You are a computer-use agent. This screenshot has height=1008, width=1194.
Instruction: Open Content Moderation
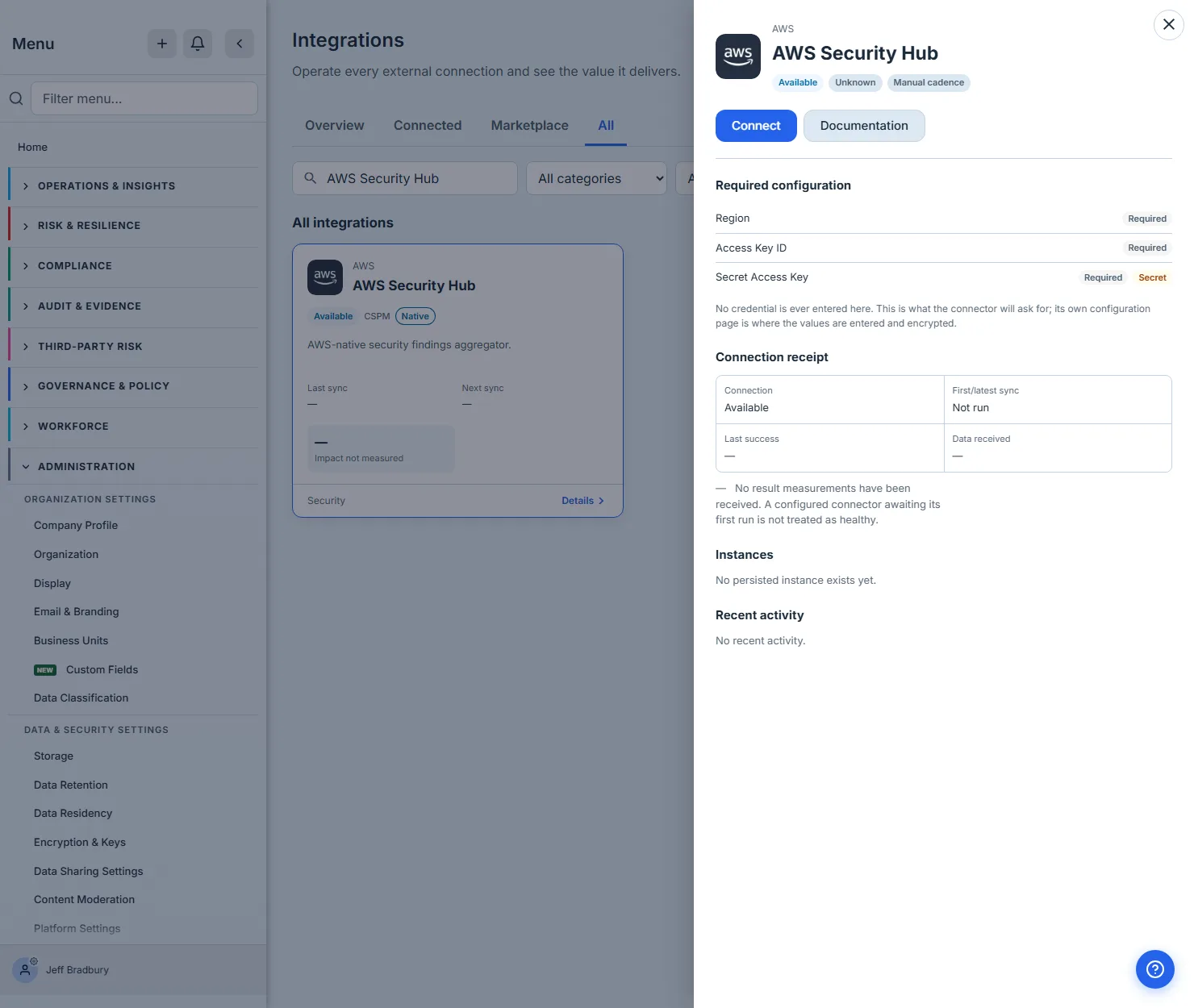pos(84,900)
